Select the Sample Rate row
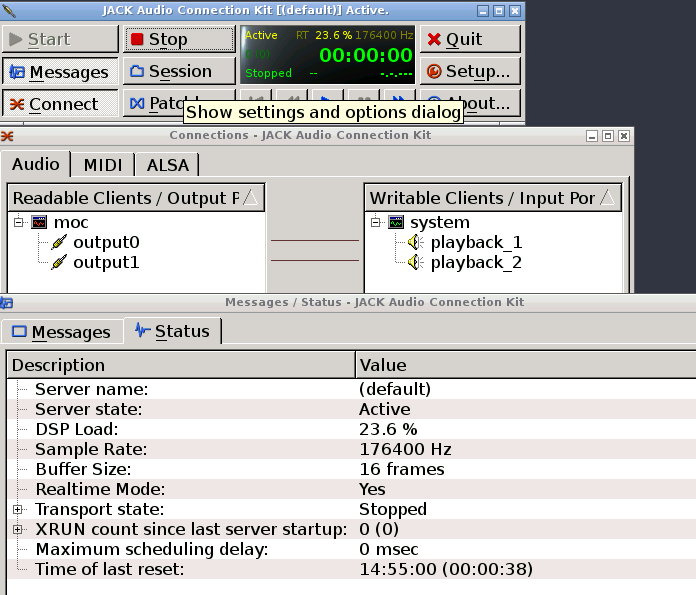This screenshot has height=595, width=696. tap(352, 449)
